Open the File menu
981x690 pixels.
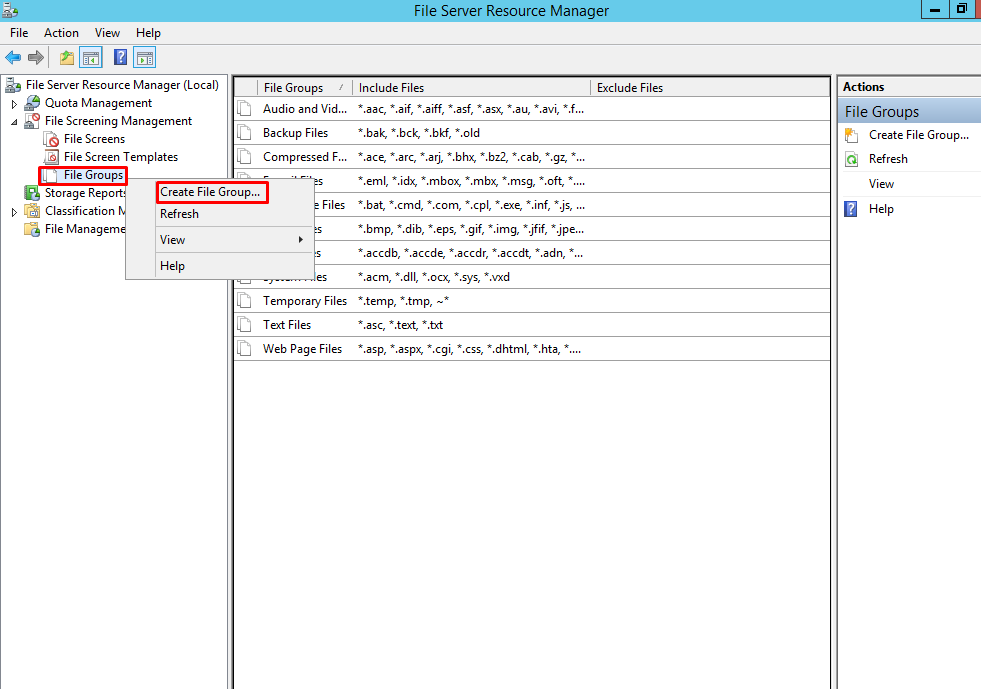(x=19, y=33)
